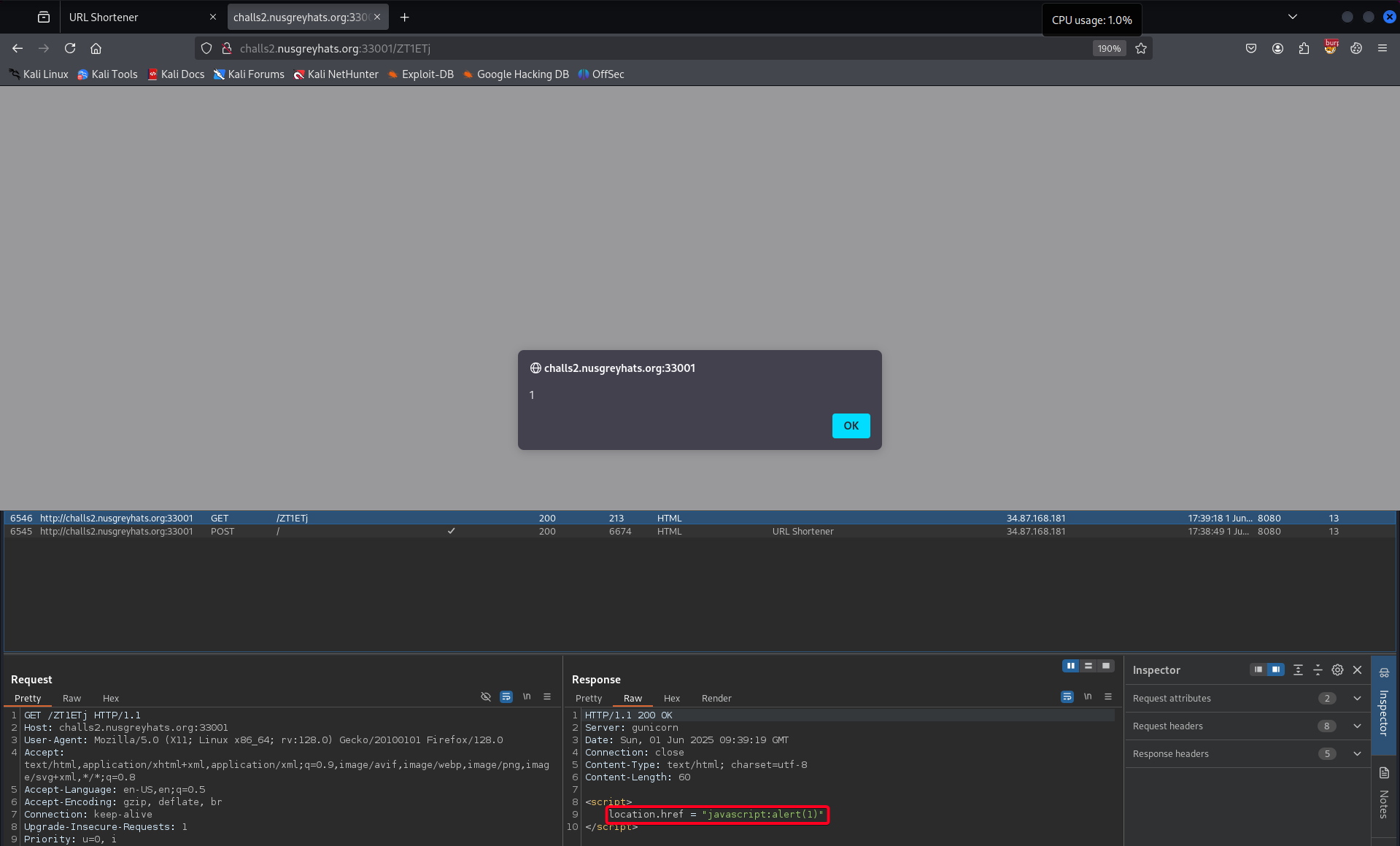Open the Exploit-DB bookmark
The height and width of the screenshot is (846, 1400).
tap(421, 74)
